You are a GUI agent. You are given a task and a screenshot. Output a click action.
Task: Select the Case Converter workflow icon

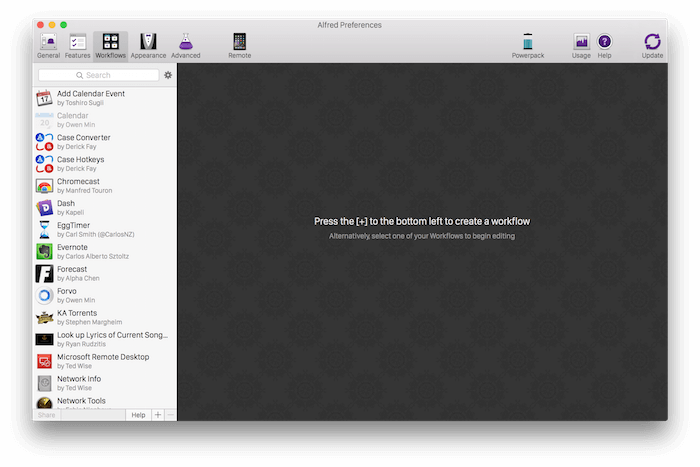pos(44,142)
